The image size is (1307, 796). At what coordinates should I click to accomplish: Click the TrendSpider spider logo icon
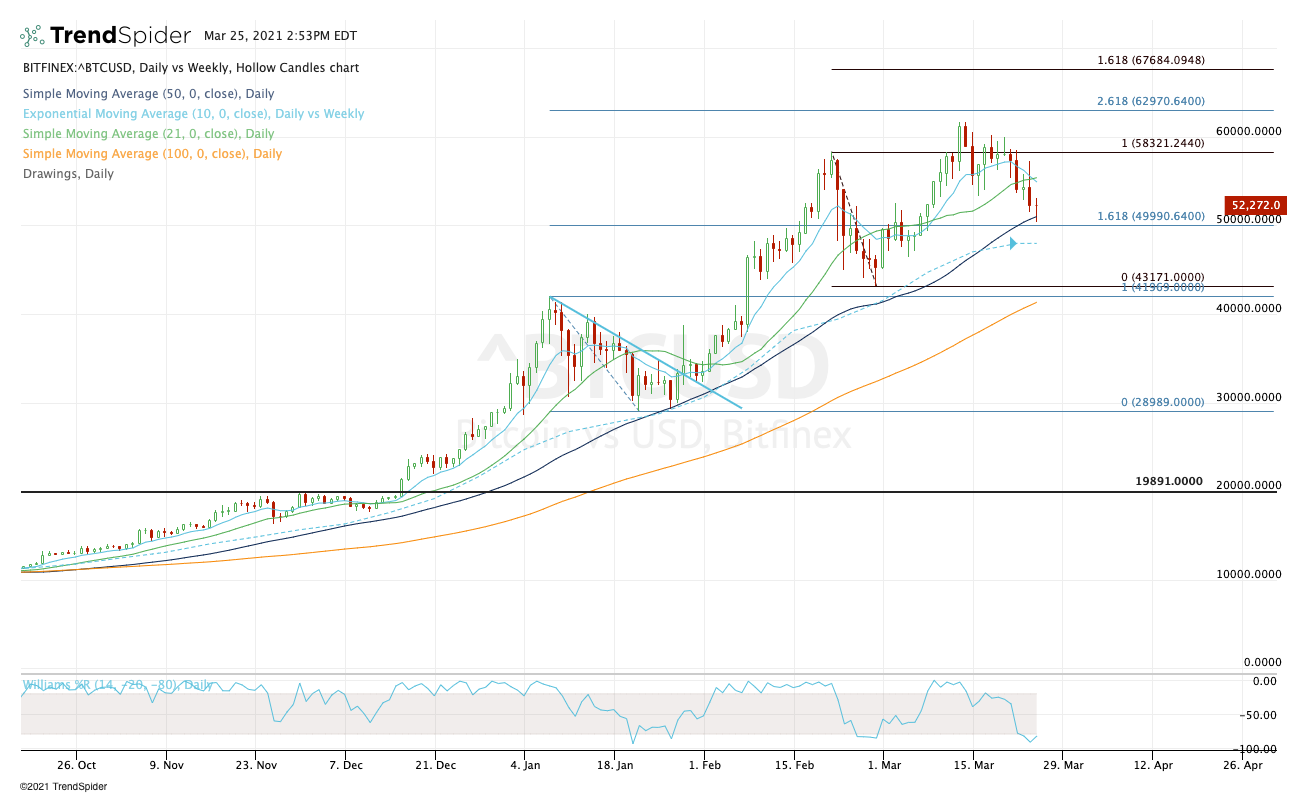32,36
